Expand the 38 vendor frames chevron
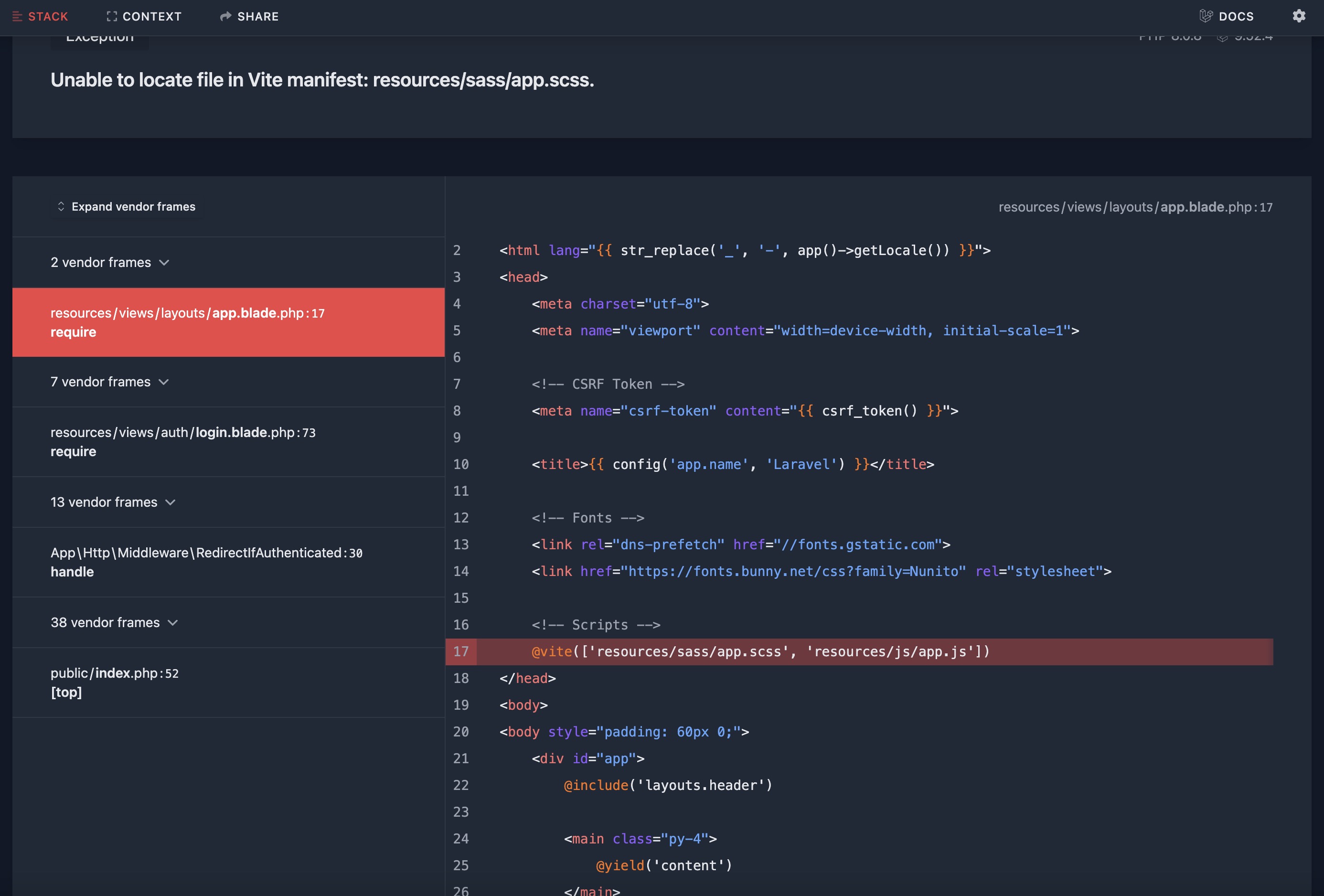Image resolution: width=1324 pixels, height=896 pixels. pyautogui.click(x=172, y=623)
